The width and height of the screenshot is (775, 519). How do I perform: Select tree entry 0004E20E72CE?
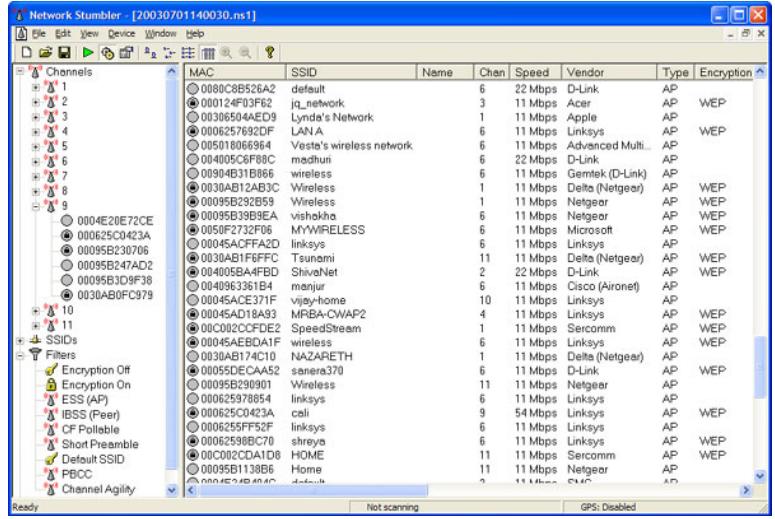click(x=115, y=220)
